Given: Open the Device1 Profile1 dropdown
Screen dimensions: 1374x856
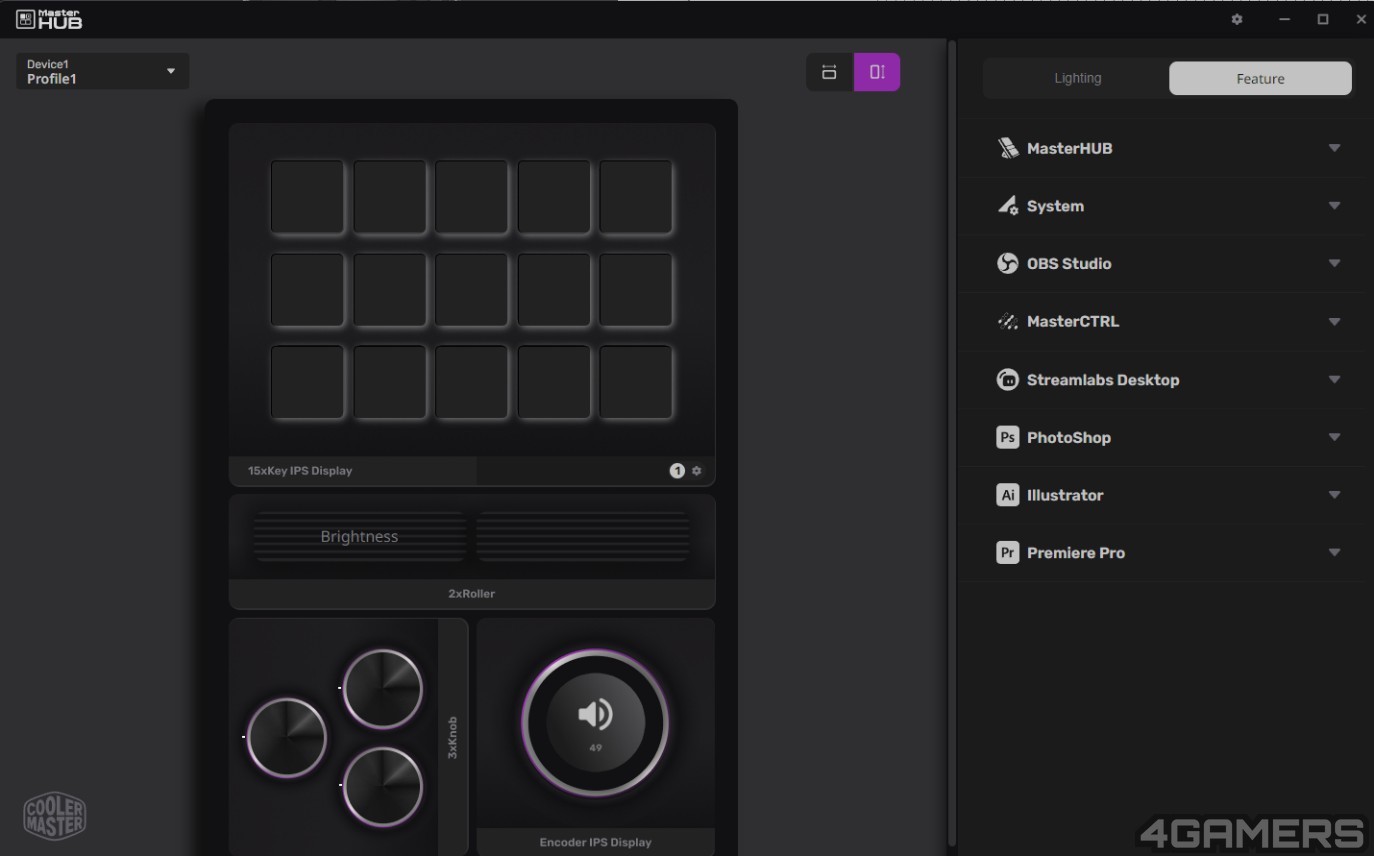Looking at the screenshot, I should pyautogui.click(x=102, y=71).
